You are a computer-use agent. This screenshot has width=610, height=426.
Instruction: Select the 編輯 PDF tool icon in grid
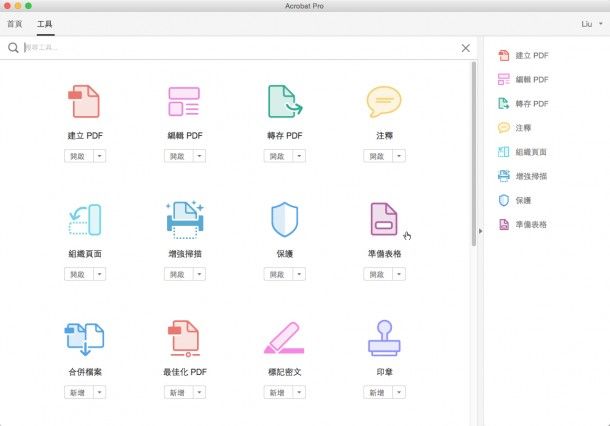pyautogui.click(x=184, y=102)
